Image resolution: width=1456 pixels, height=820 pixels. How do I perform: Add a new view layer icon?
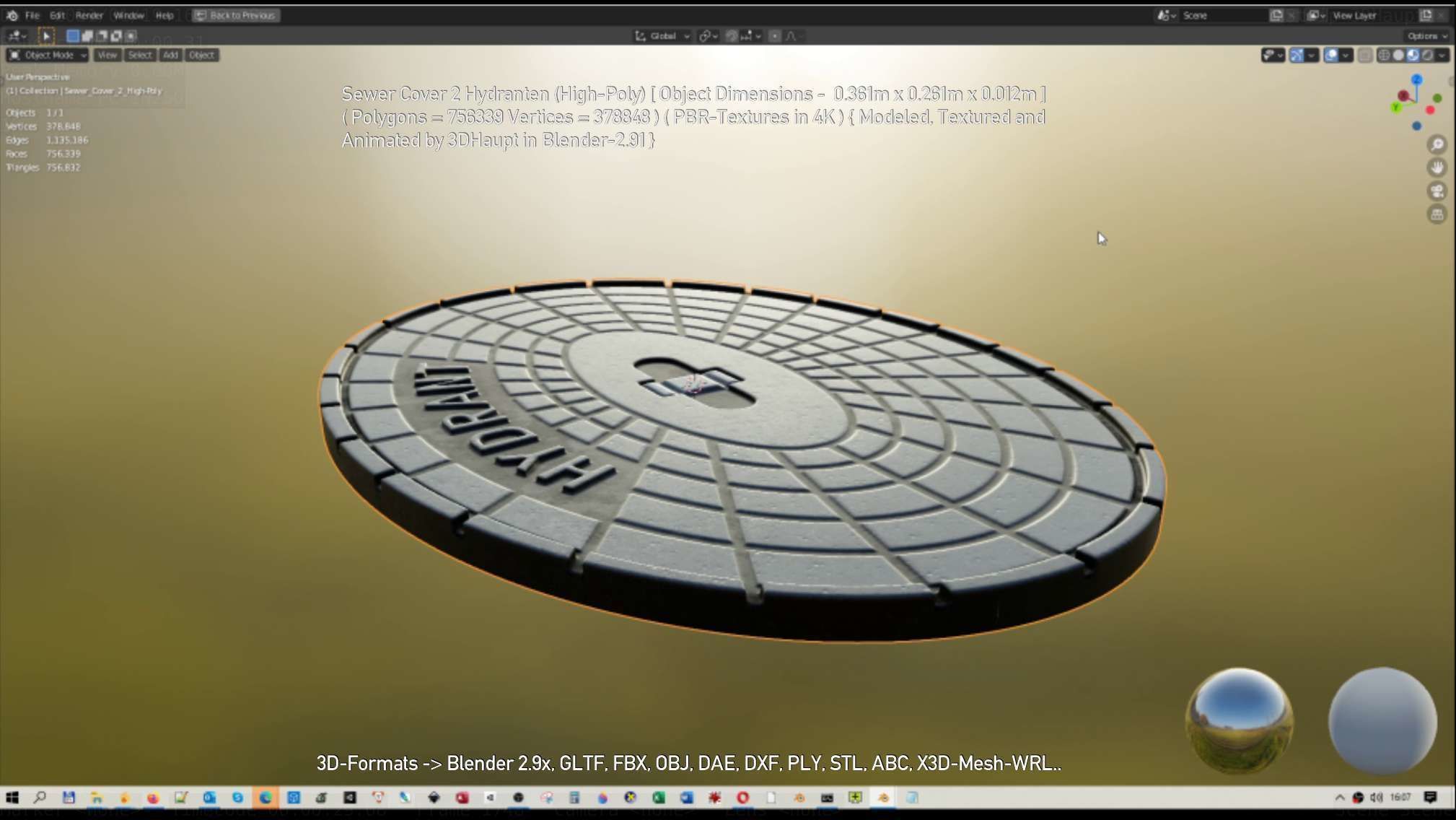[x=1426, y=15]
